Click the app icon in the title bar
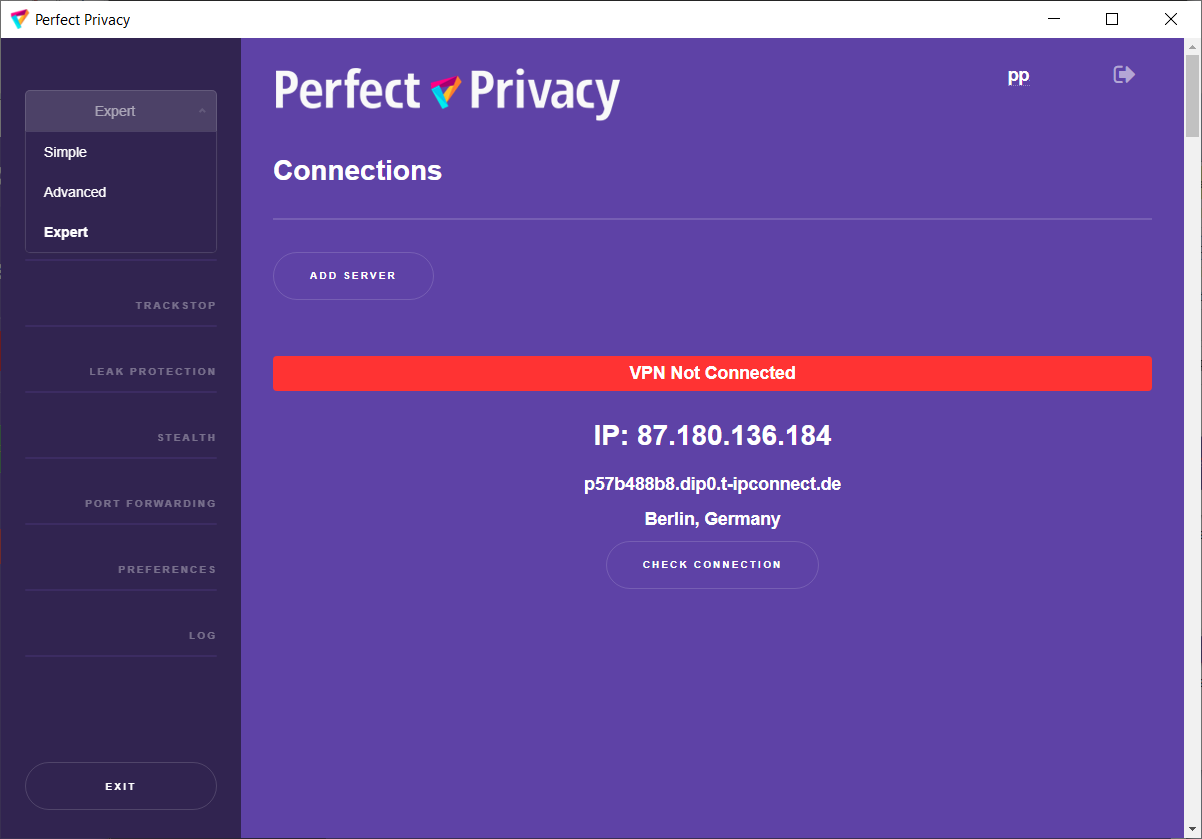The height and width of the screenshot is (839, 1202). 19,19
